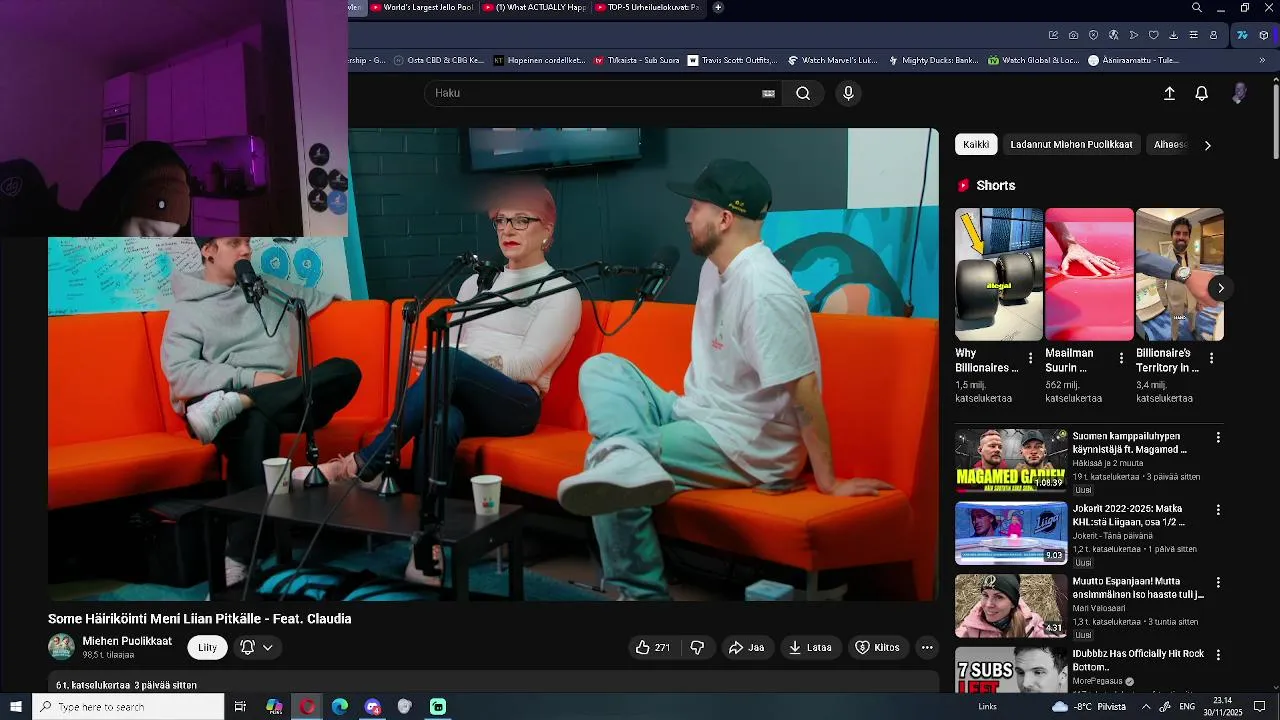
Task: Open 'Why Billionaires' short thumbnail
Action: point(999,274)
